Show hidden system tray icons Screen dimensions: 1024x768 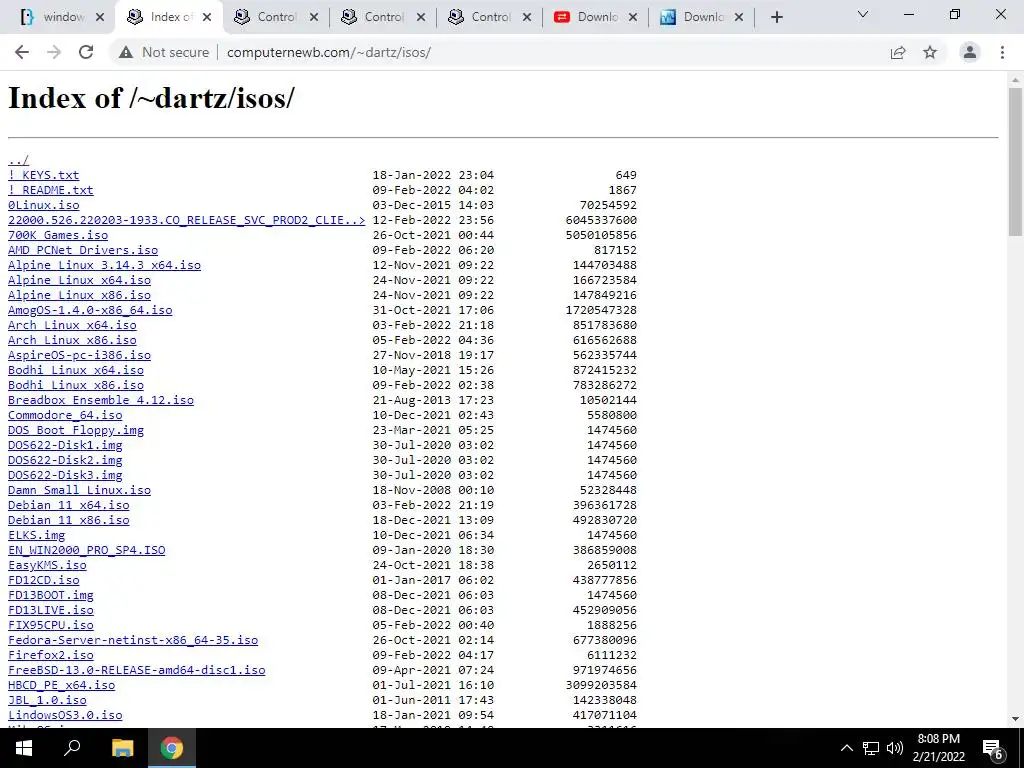pos(846,748)
